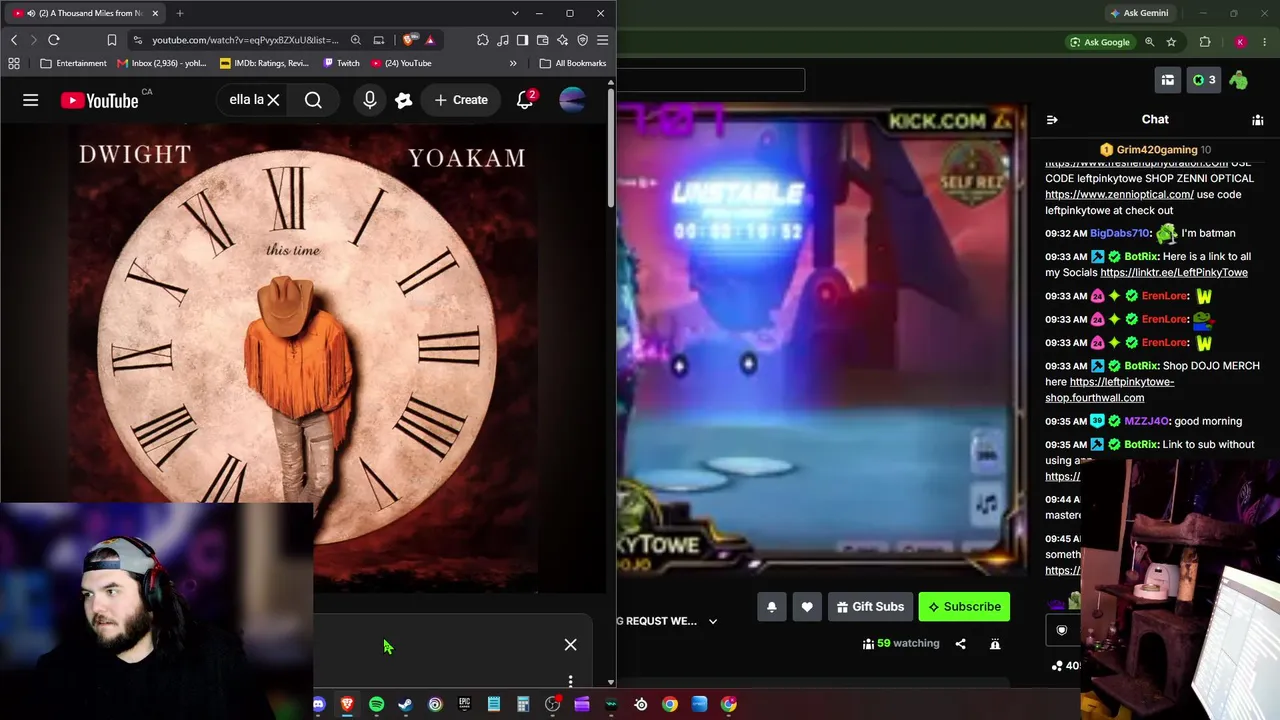This screenshot has width=1280, height=720.
Task: Open the YouTube AI sparkle assistant
Action: click(404, 100)
